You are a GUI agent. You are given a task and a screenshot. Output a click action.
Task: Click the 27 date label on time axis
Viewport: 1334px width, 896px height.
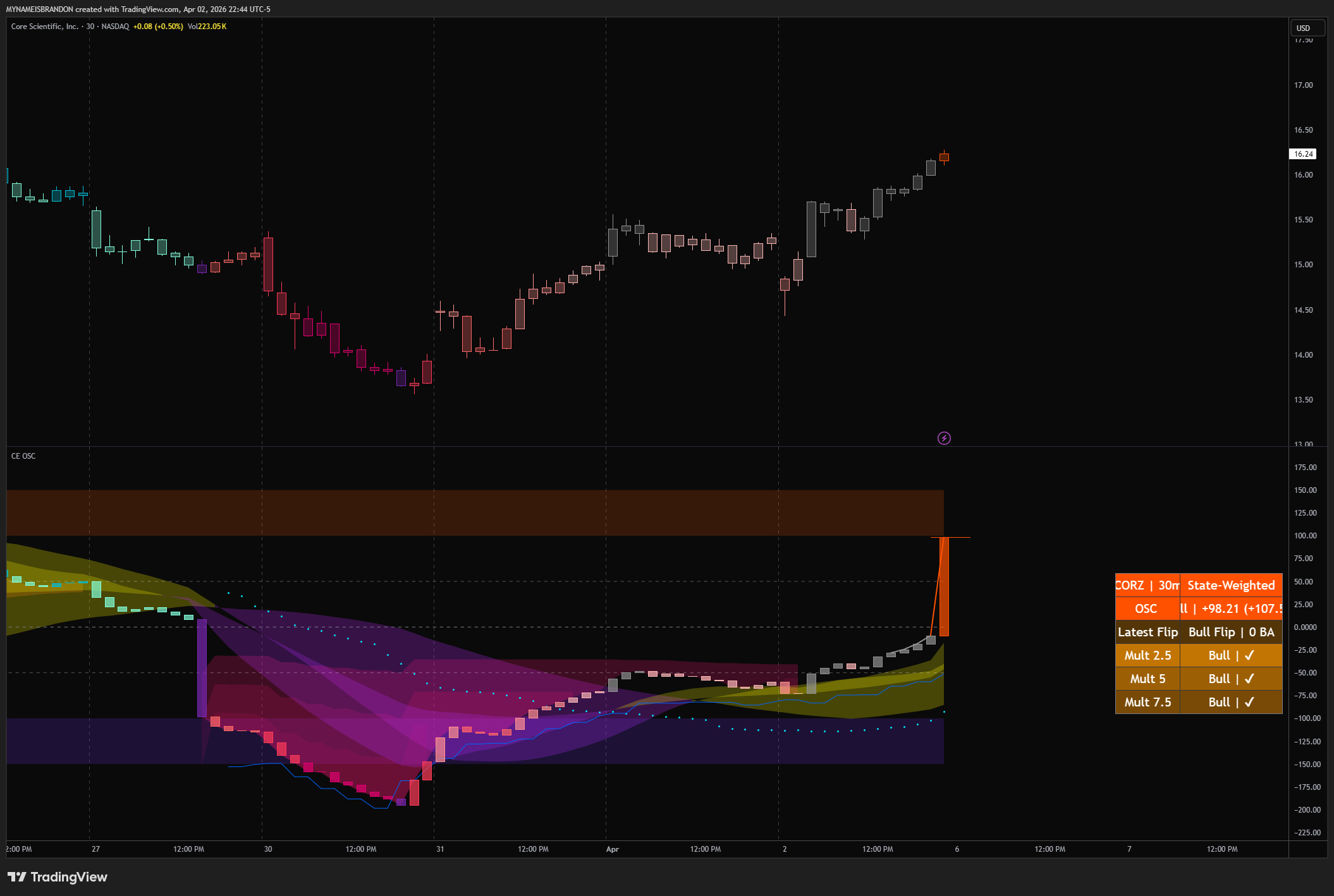(95, 849)
